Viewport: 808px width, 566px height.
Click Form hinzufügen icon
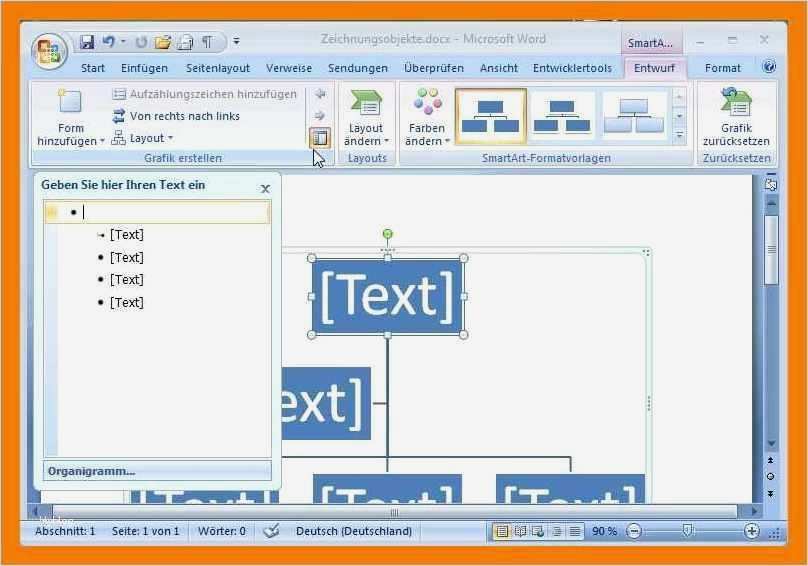[x=70, y=102]
